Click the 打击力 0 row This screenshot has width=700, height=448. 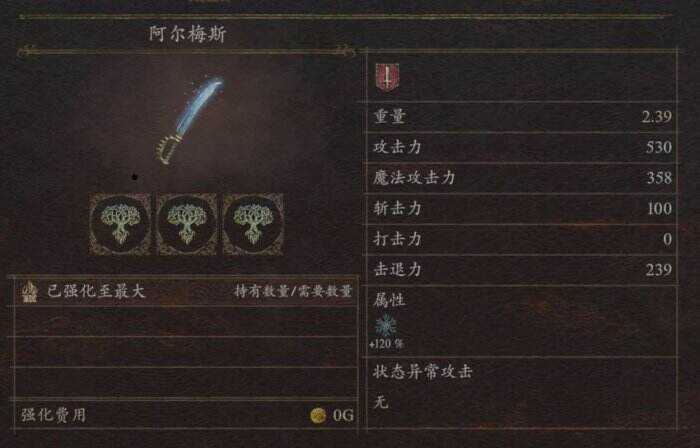[521, 239]
